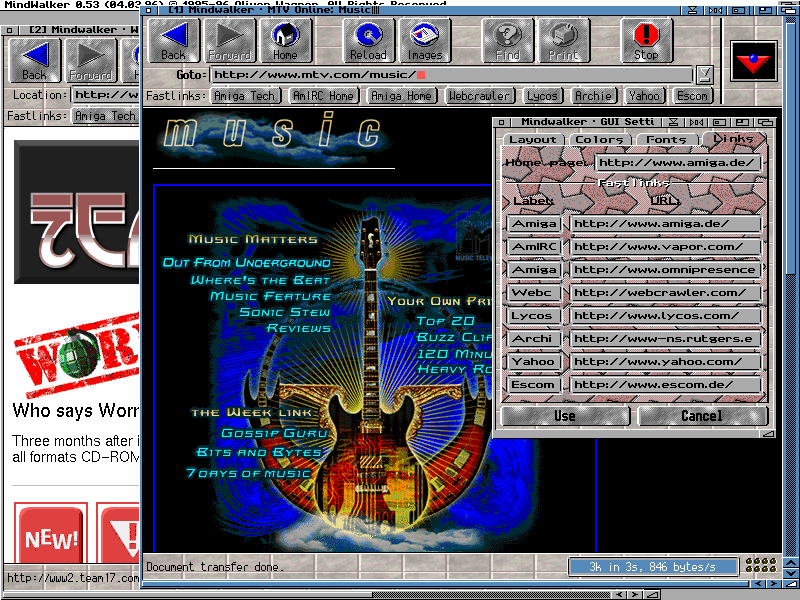
Task: Edit the Webc fastlink label field
Action: click(534, 293)
